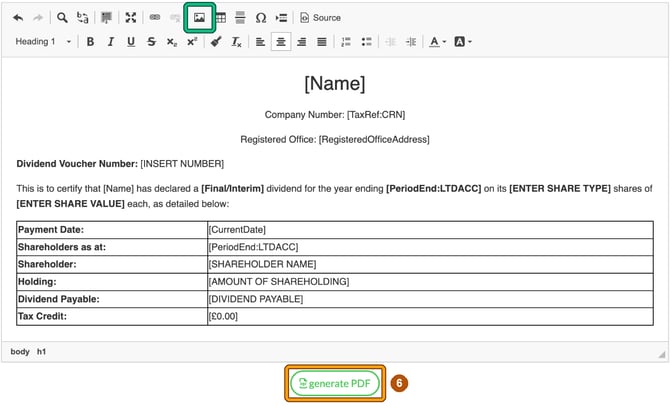This screenshot has width=670, height=406.
Task: Click the [SHAREHOLDER NAME] table cell
Action: pos(430,265)
